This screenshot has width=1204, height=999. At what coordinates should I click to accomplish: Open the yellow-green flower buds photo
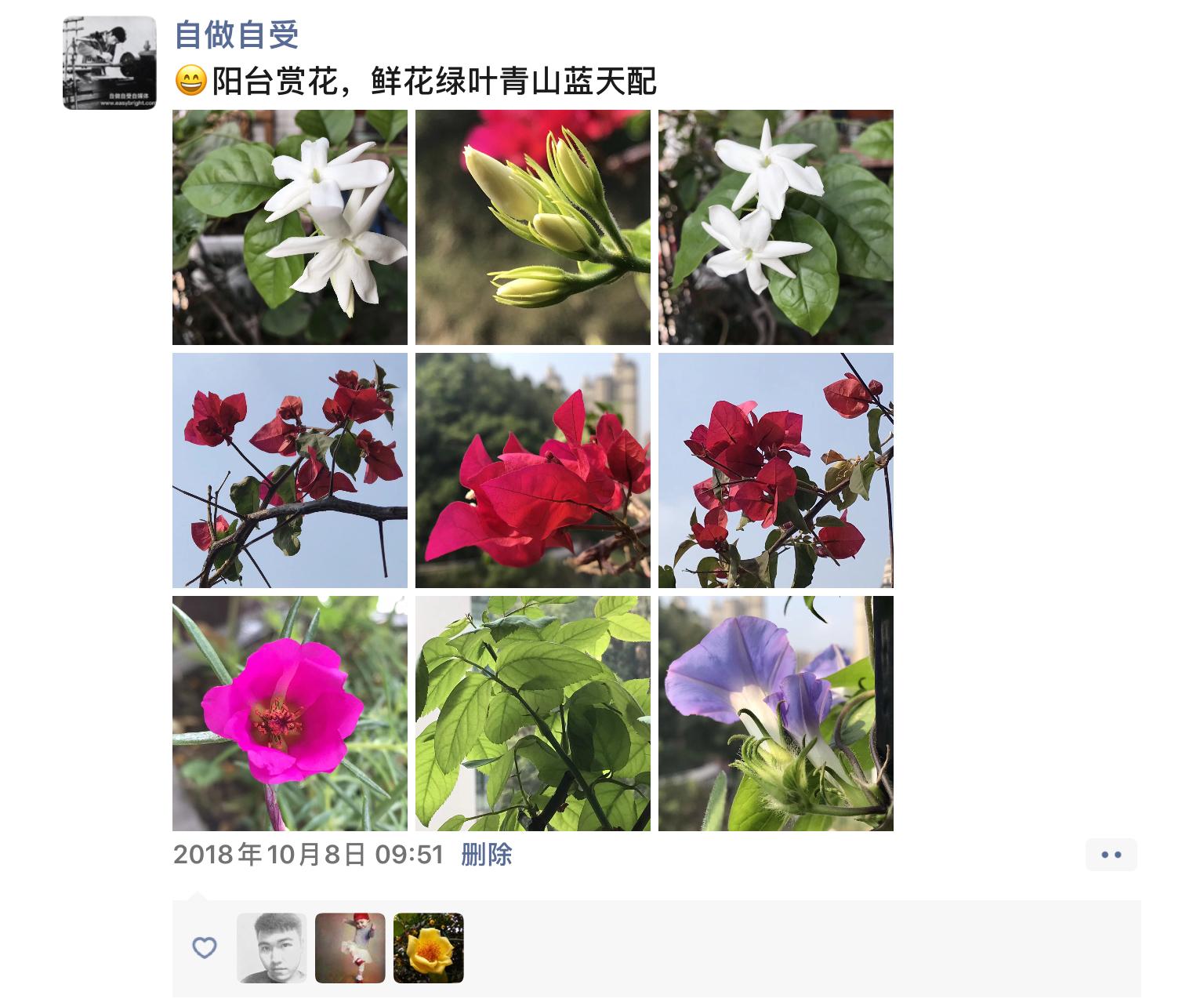(533, 227)
